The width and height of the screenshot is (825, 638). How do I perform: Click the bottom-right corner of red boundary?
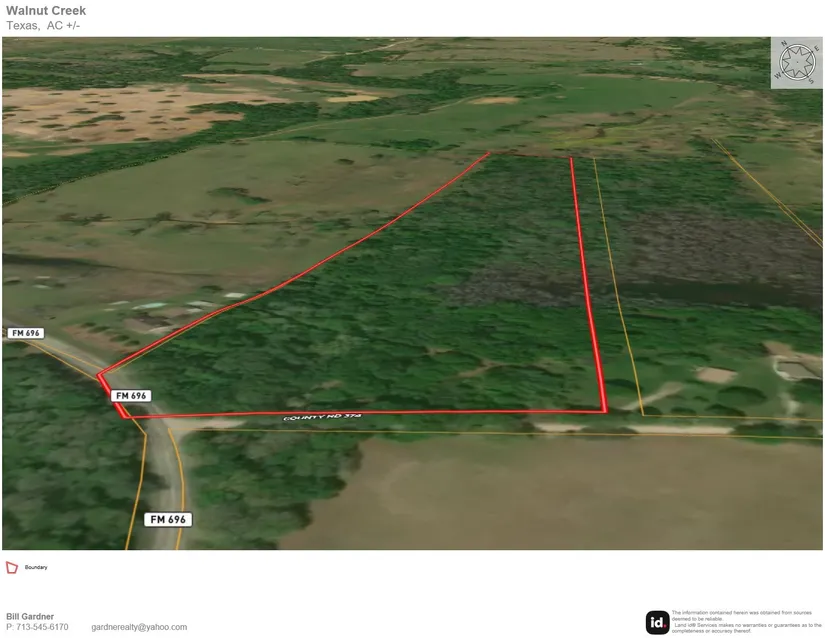tap(605, 409)
